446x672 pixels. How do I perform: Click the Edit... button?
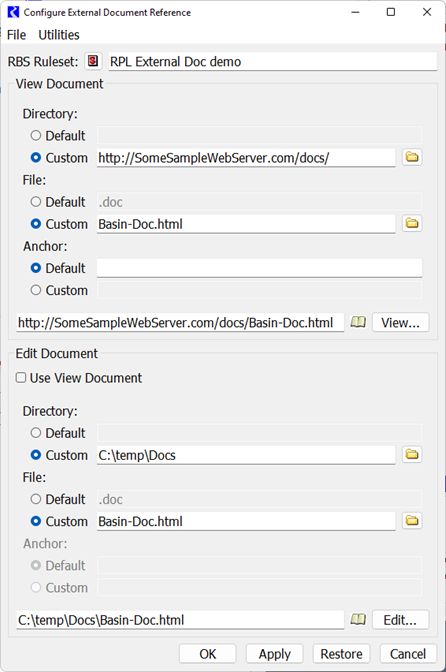tap(400, 620)
